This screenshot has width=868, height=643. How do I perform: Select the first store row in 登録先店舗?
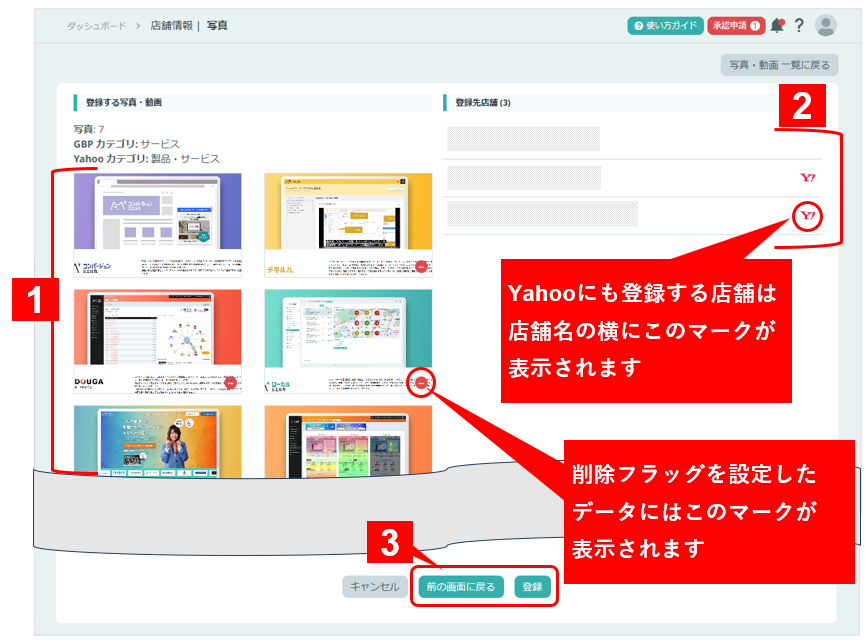coord(524,139)
